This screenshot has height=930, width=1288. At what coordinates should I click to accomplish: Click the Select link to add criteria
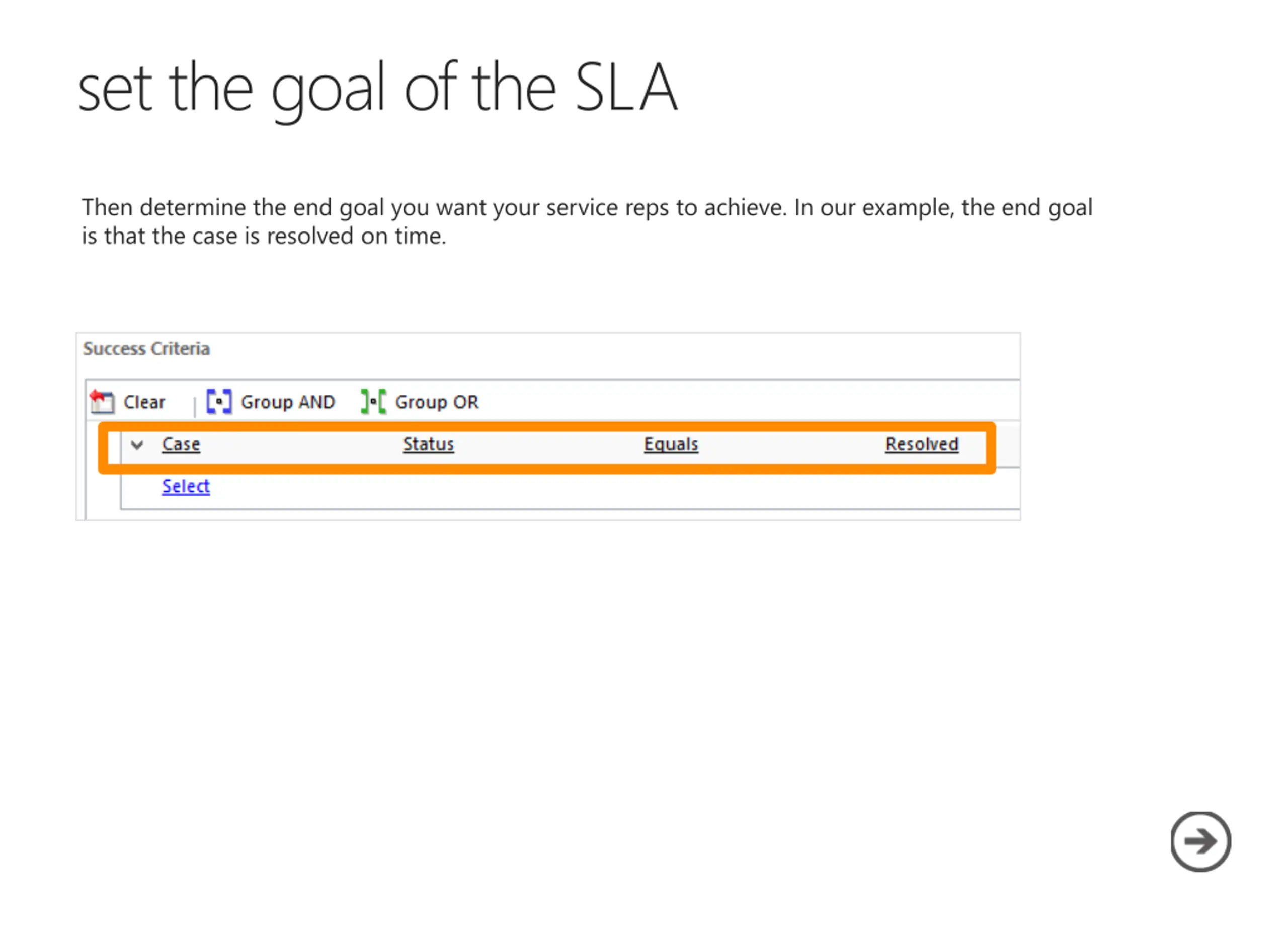click(x=186, y=486)
